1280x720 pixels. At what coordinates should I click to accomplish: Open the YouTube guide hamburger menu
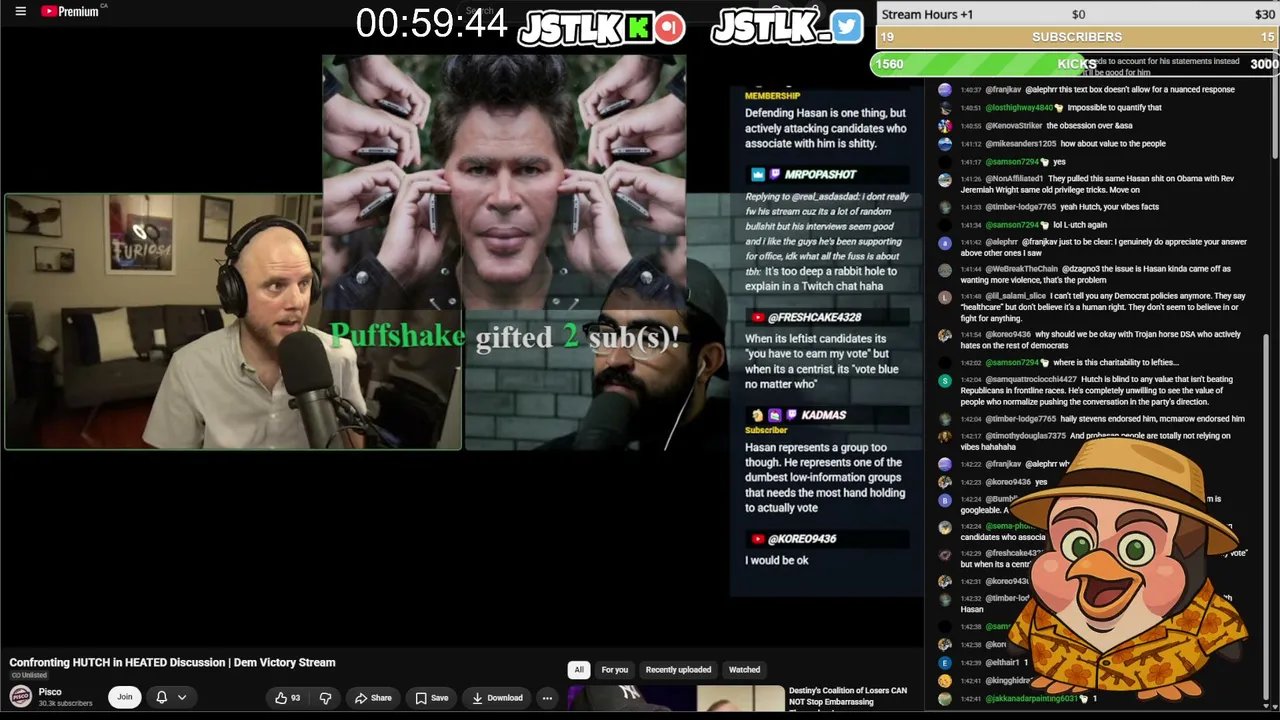coord(20,11)
